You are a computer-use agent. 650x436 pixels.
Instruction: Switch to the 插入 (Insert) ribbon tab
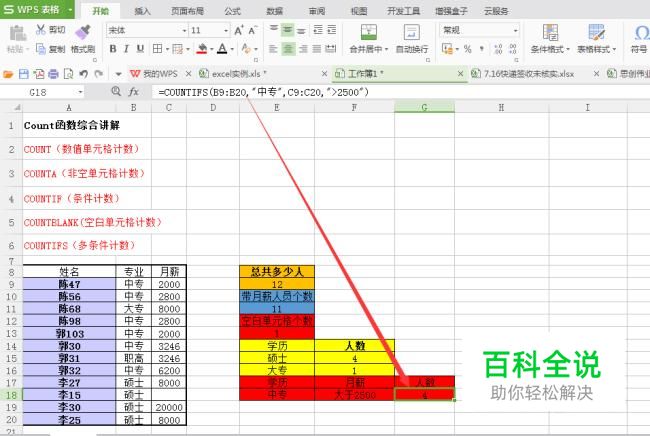coord(142,11)
